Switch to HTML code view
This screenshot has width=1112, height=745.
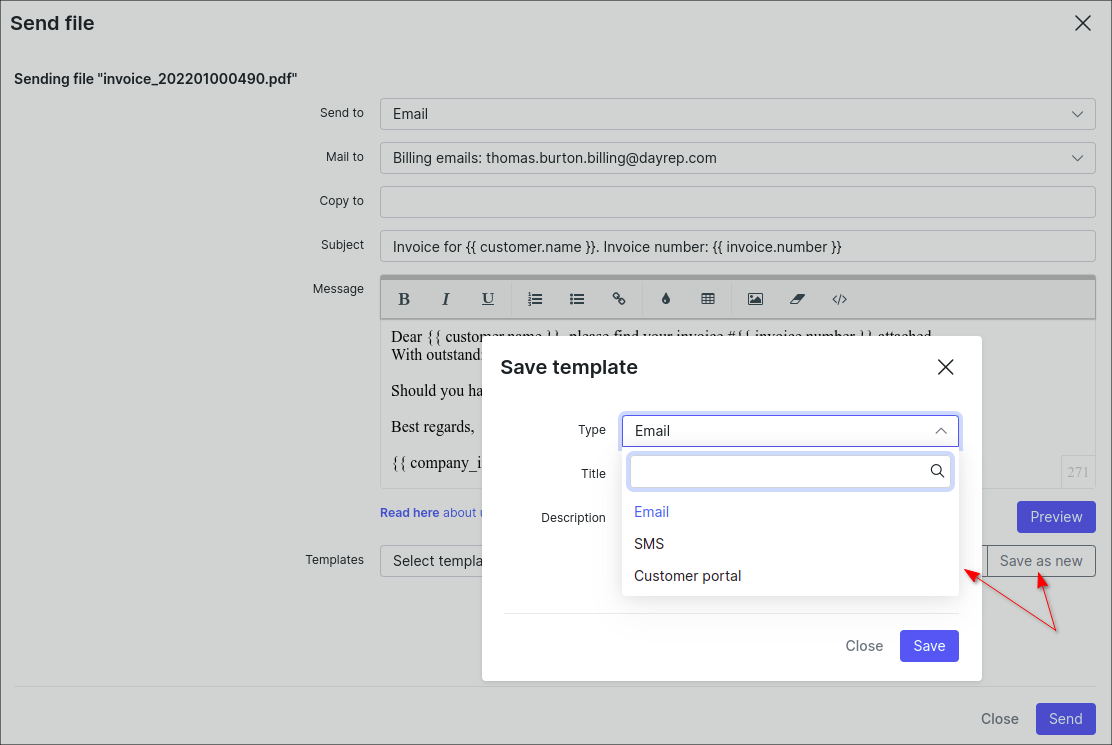[839, 299]
